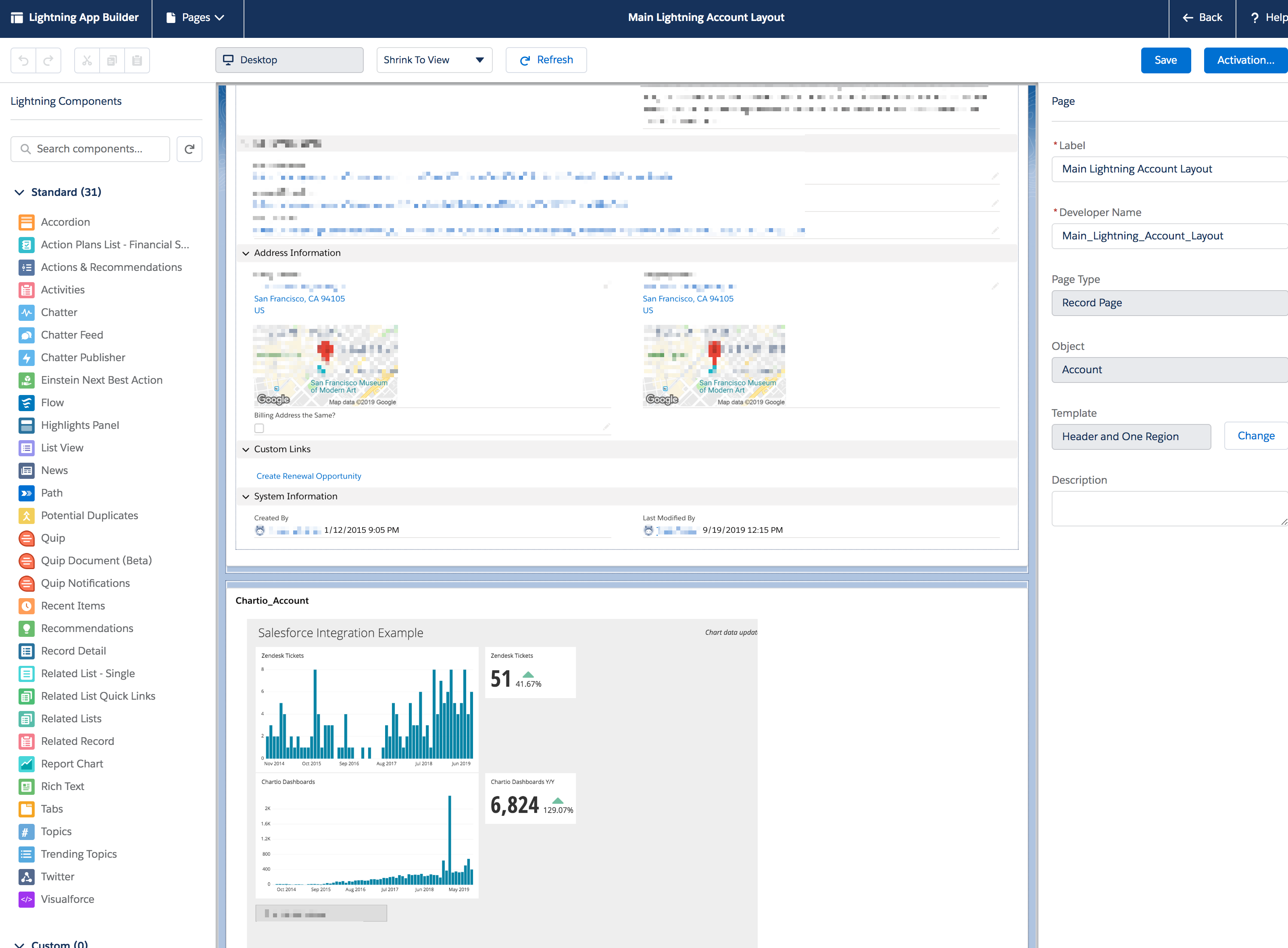This screenshot has height=948, width=1288.
Task: Click the left billing address map
Action: tap(325, 366)
